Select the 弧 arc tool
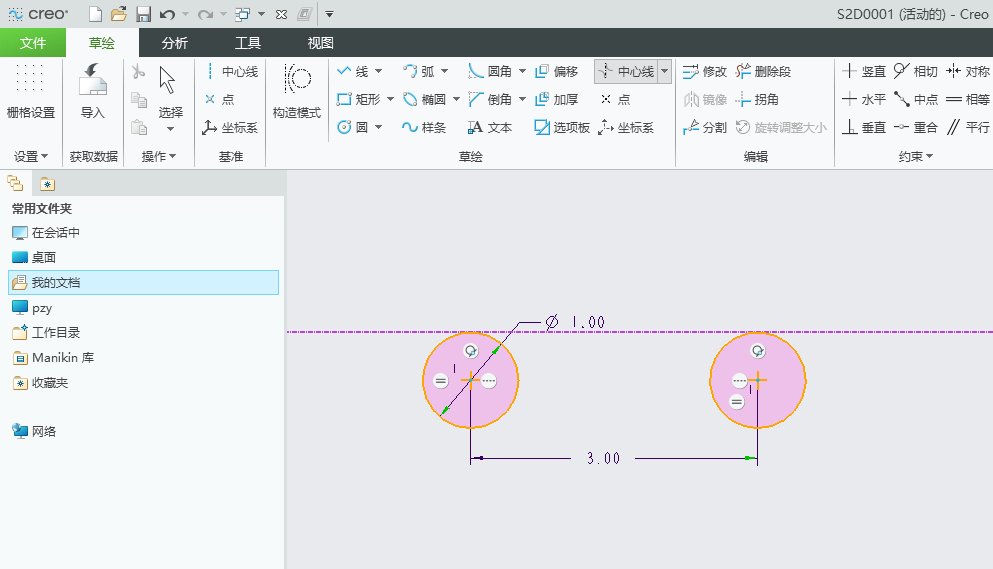 (x=419, y=72)
